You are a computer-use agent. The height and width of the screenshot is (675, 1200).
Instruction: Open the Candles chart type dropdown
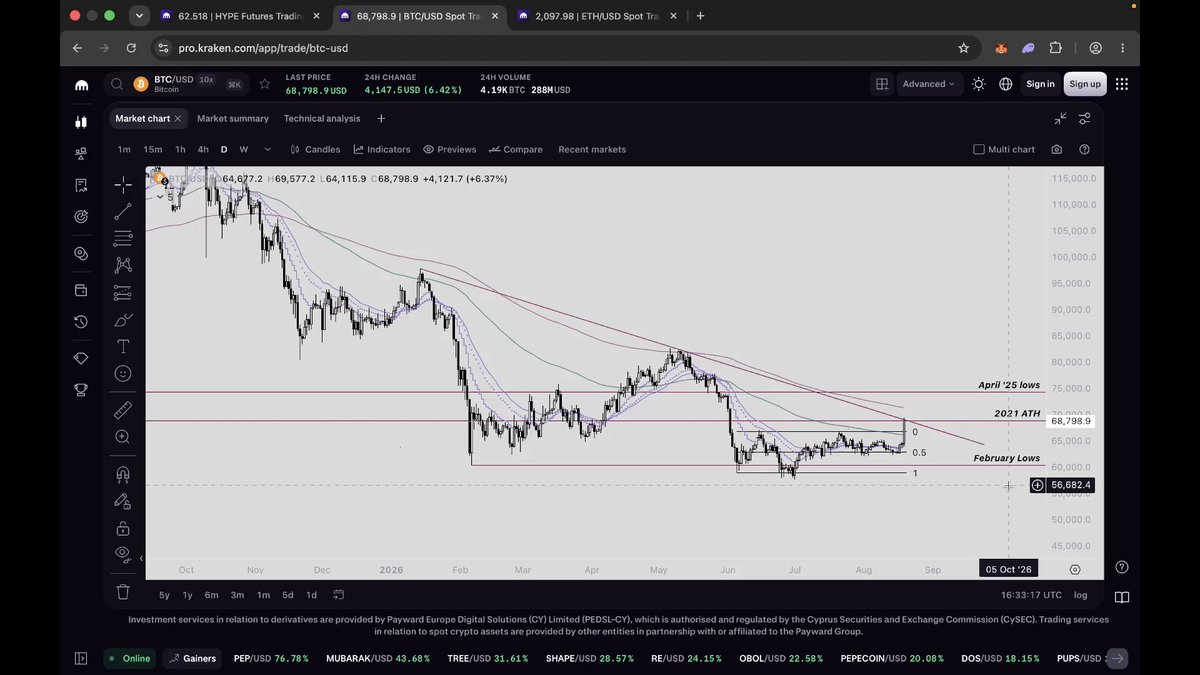tap(315, 150)
